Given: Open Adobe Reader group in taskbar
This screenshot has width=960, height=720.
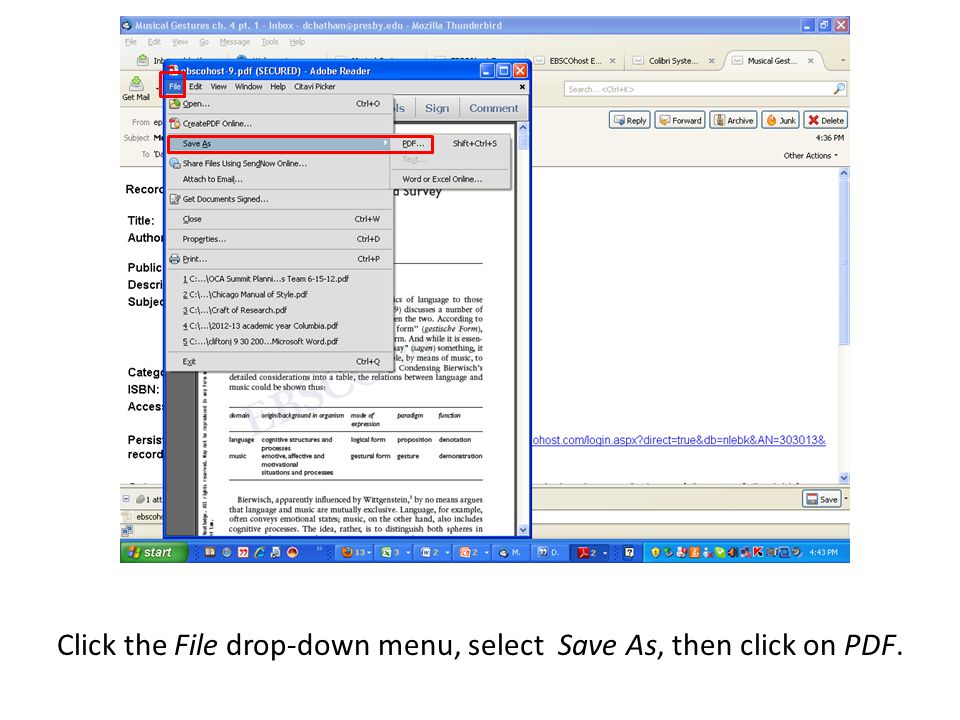Looking at the screenshot, I should click(591, 552).
